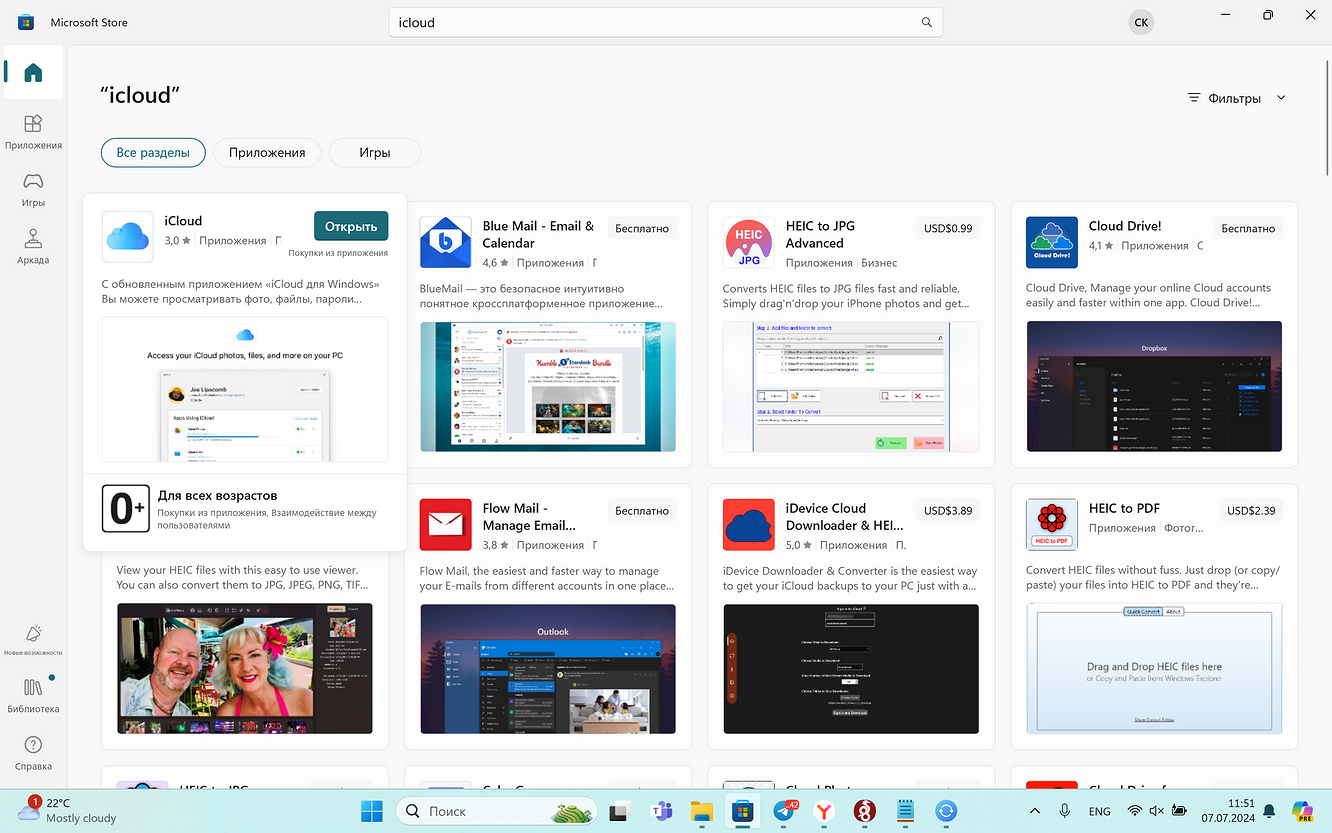
Task: Expand the Фильтры dropdown
Action: (x=1236, y=98)
